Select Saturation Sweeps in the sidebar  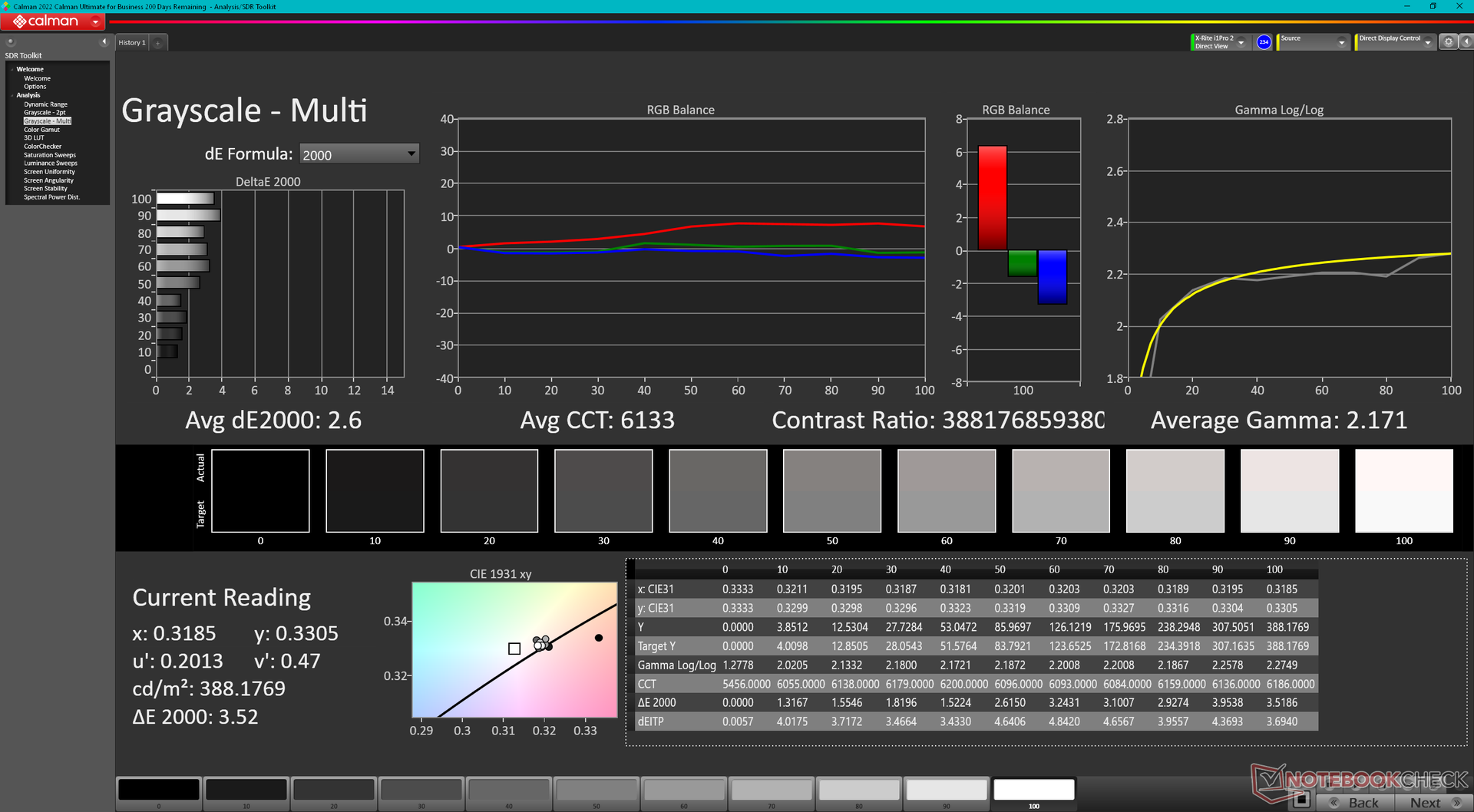coord(50,155)
